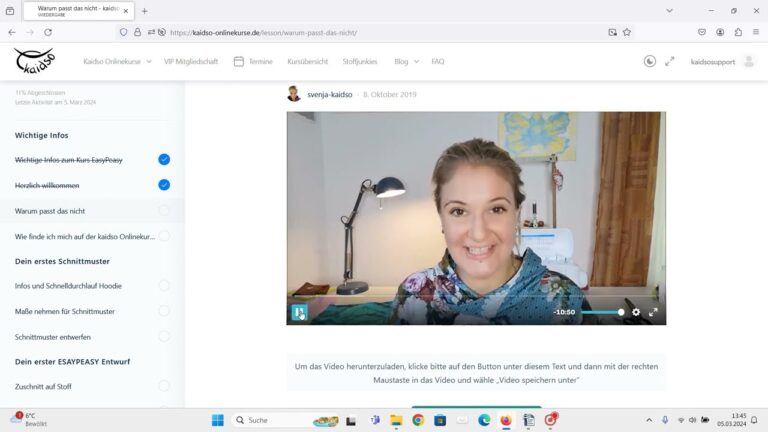Screen dimensions: 768x432
Task: Toggle dark mode moon icon
Action: 649,61
